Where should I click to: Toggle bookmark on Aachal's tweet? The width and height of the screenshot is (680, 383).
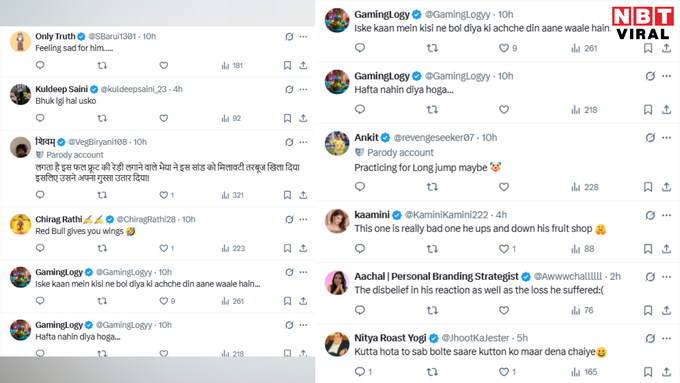(648, 310)
